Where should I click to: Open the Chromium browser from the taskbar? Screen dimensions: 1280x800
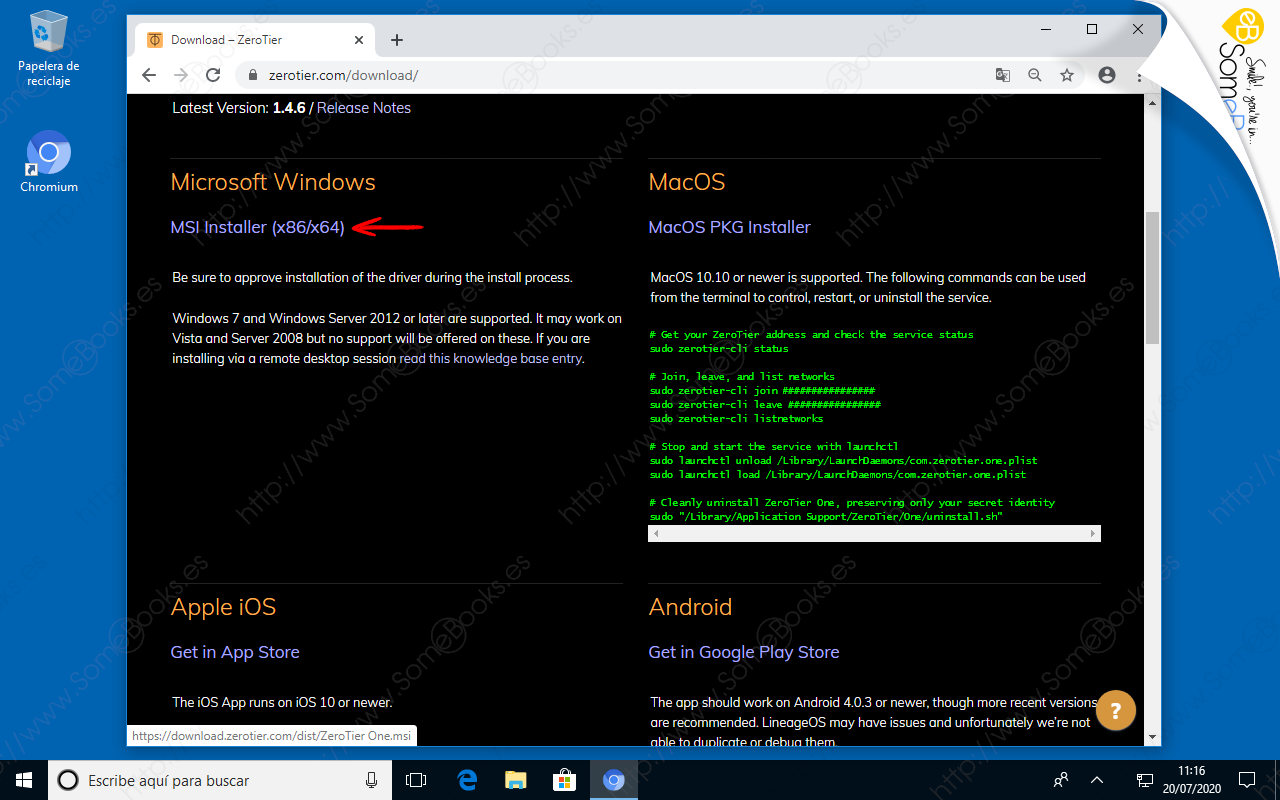click(x=614, y=779)
